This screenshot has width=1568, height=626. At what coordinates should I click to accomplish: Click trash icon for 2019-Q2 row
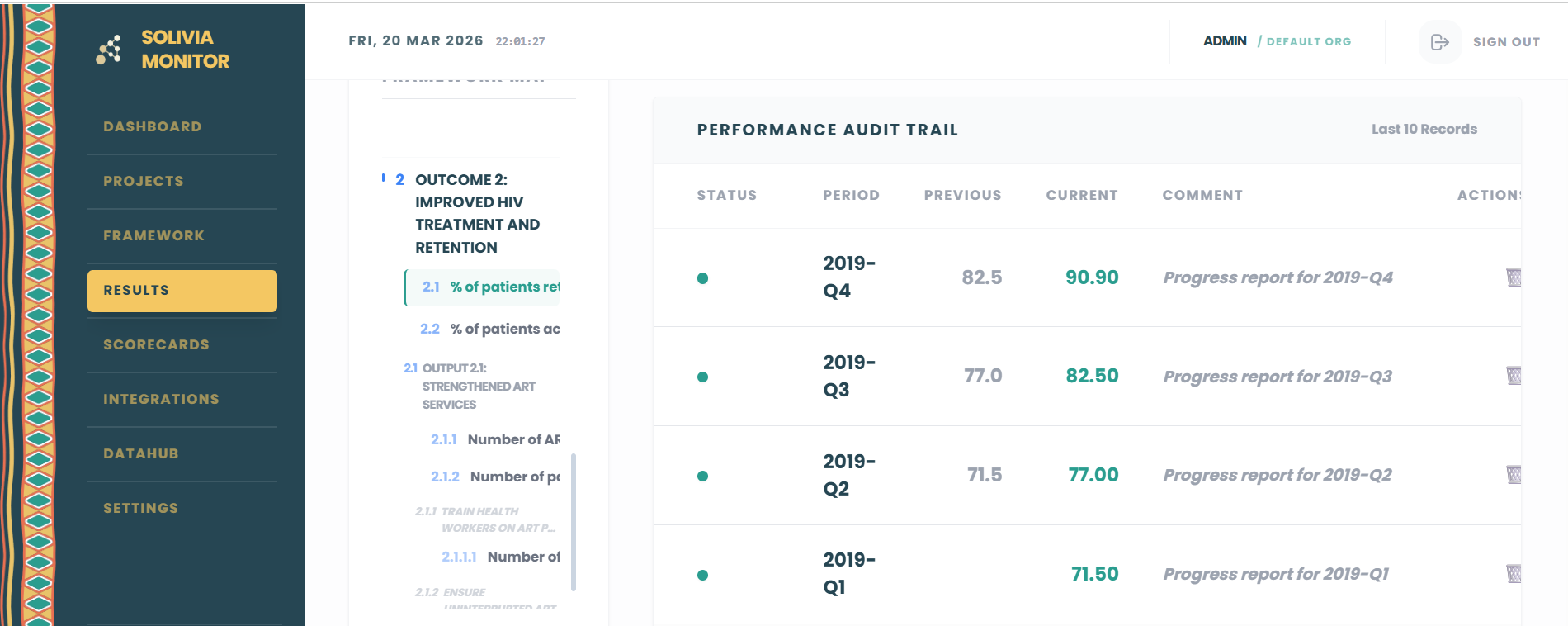pyautogui.click(x=1514, y=475)
